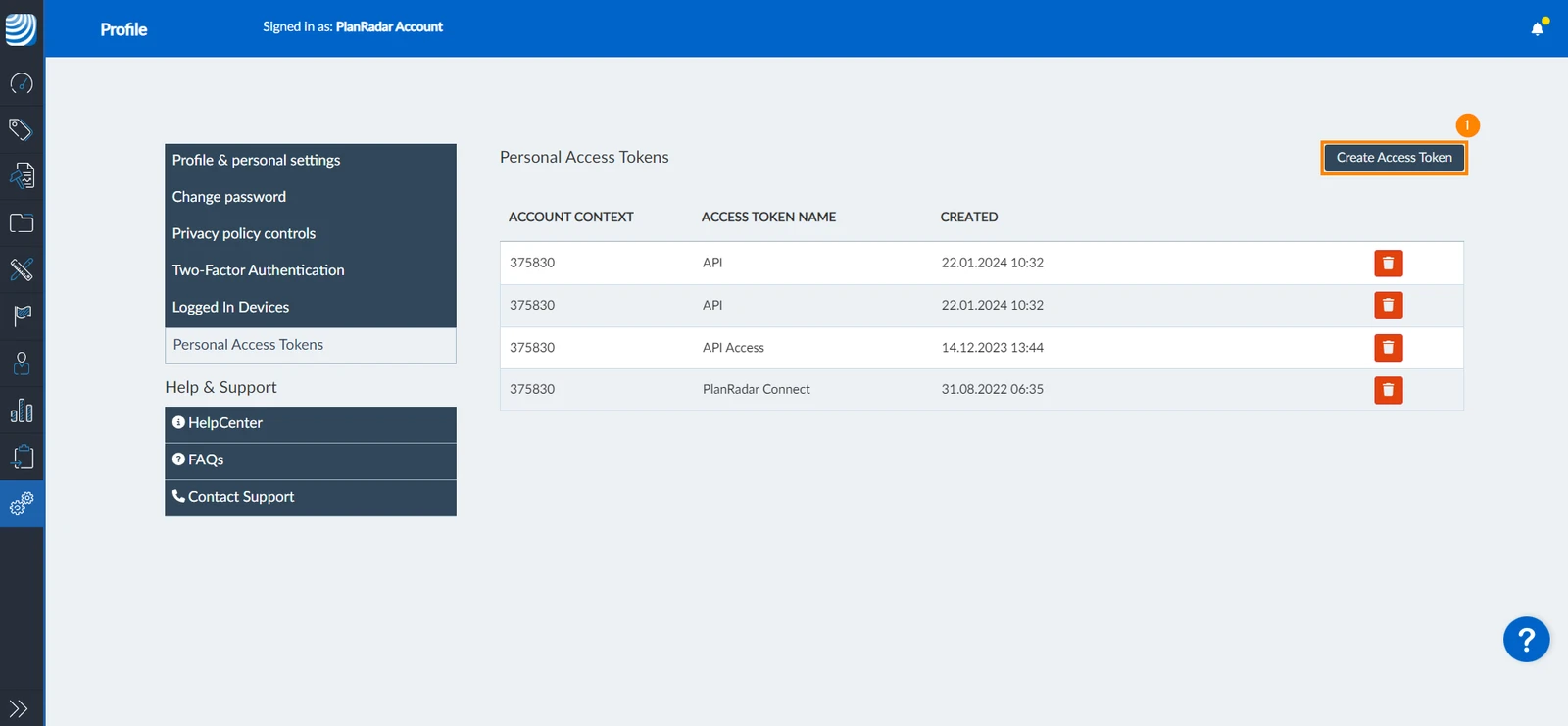Open notifications bell icon
1568x726 pixels.
click(x=1538, y=28)
